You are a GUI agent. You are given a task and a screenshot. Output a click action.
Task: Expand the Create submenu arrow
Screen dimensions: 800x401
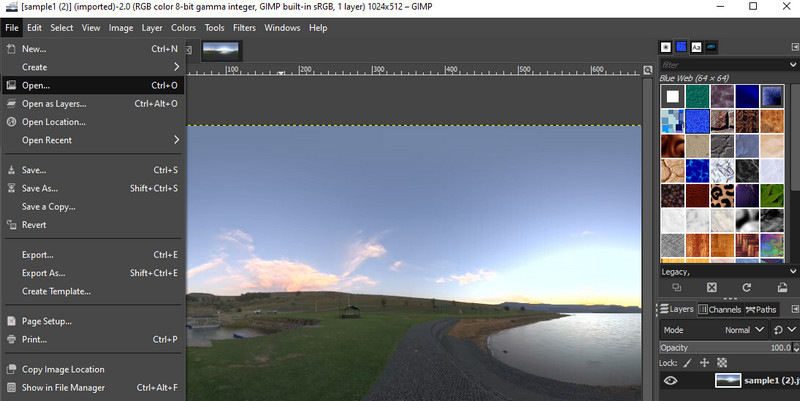(x=176, y=67)
